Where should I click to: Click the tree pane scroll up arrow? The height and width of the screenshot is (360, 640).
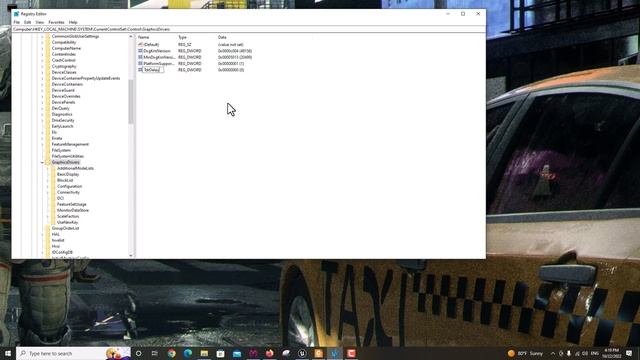click(x=131, y=37)
